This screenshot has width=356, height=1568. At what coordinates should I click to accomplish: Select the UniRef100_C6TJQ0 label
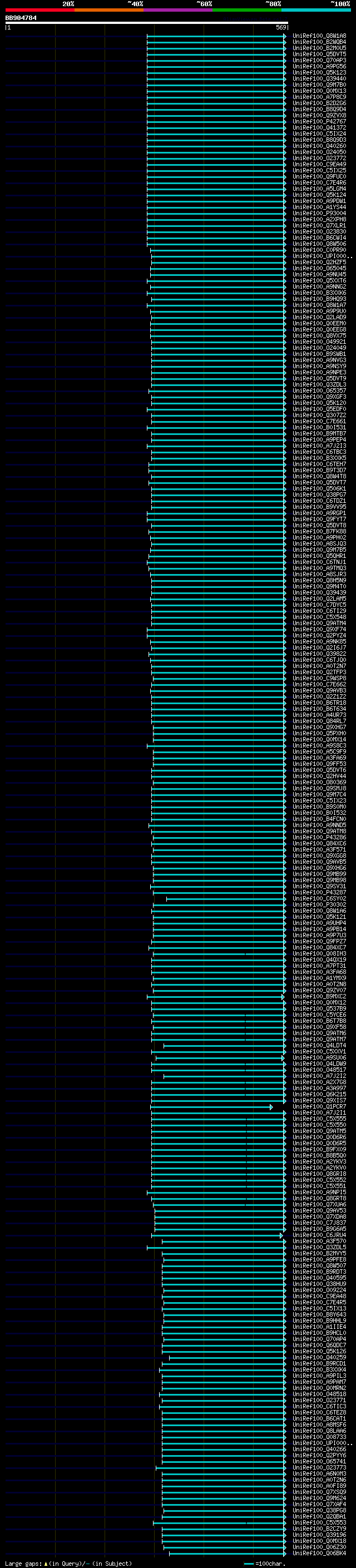tap(319, 660)
